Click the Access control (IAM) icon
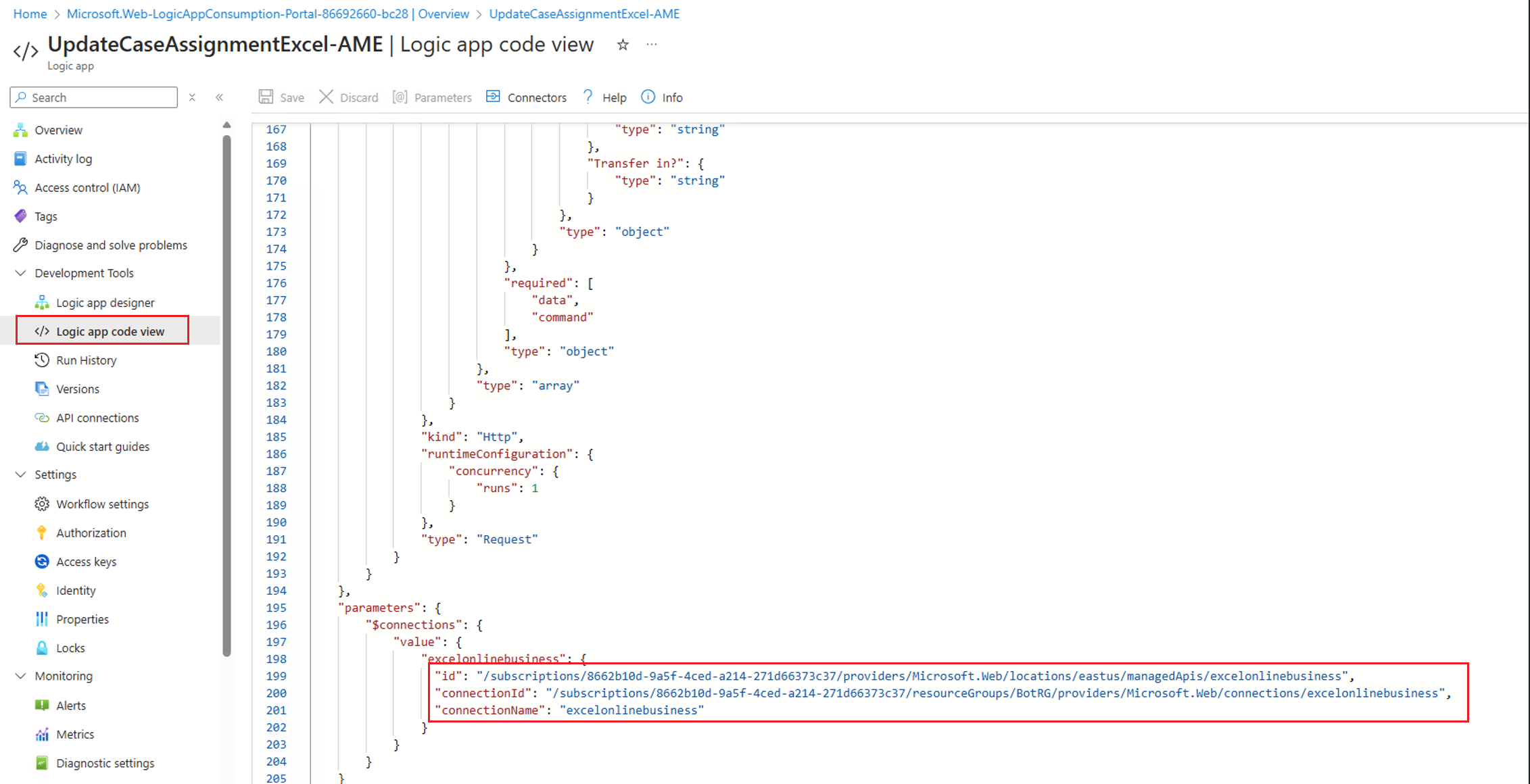 (x=20, y=187)
